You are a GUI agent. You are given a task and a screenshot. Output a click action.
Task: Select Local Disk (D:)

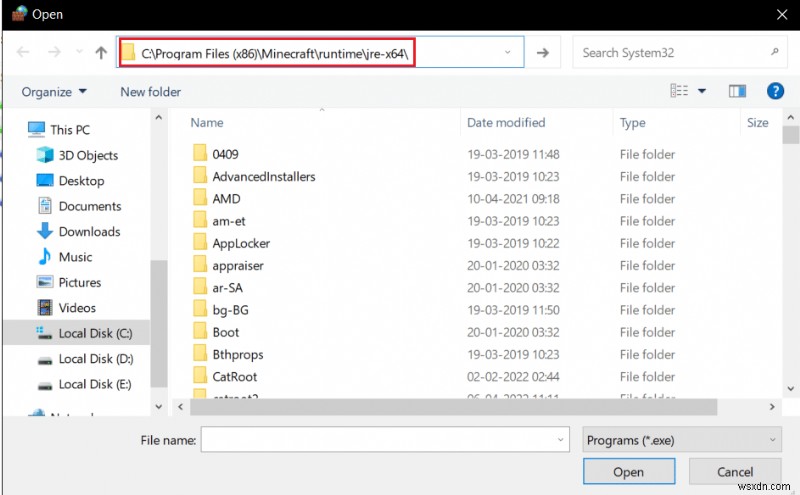coord(95,359)
